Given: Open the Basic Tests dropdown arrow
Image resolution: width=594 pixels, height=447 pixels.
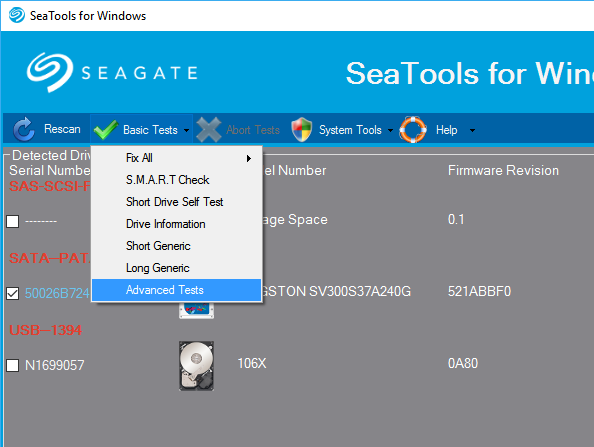Looking at the screenshot, I should (186, 130).
